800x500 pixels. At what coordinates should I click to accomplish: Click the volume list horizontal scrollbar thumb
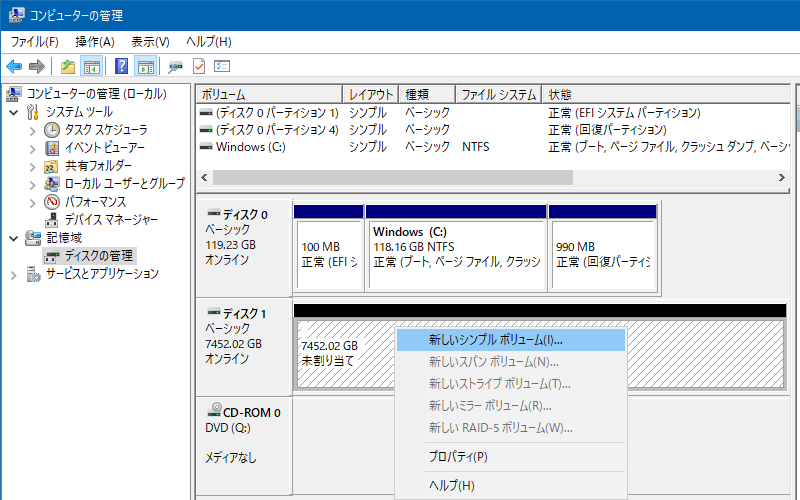(393, 178)
